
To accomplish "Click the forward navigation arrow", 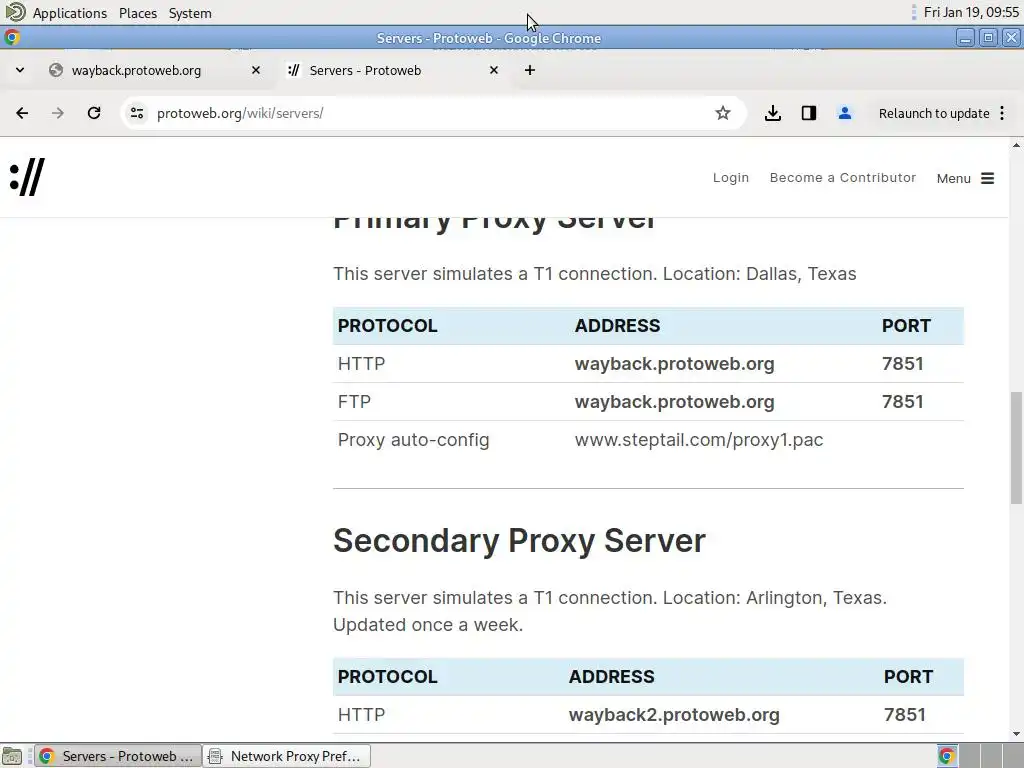I will 57,113.
